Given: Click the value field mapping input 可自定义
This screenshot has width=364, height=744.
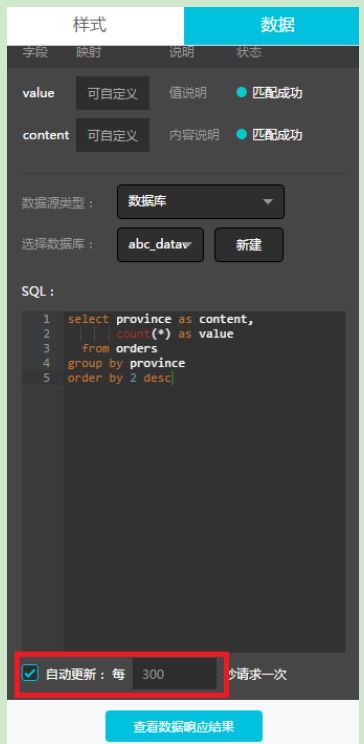Looking at the screenshot, I should click(x=112, y=93).
